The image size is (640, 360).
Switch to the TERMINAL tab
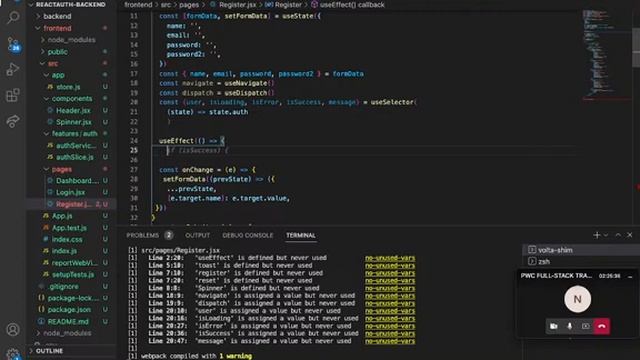pos(301,235)
